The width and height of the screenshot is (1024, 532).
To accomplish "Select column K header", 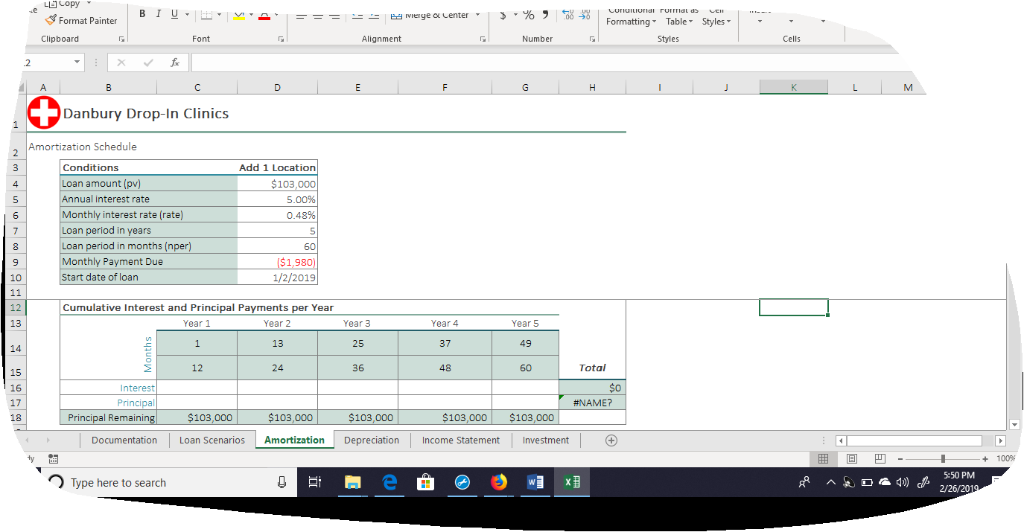I will (793, 87).
